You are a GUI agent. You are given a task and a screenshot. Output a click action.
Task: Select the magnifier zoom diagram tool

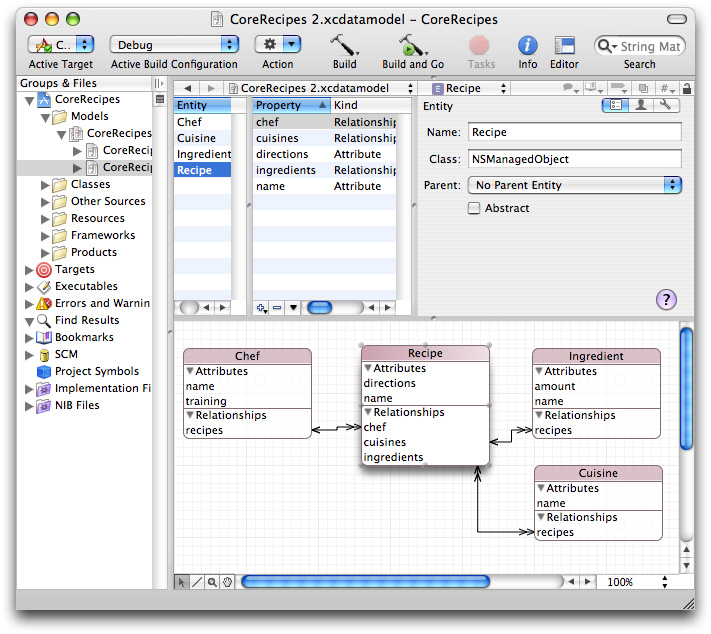212,582
